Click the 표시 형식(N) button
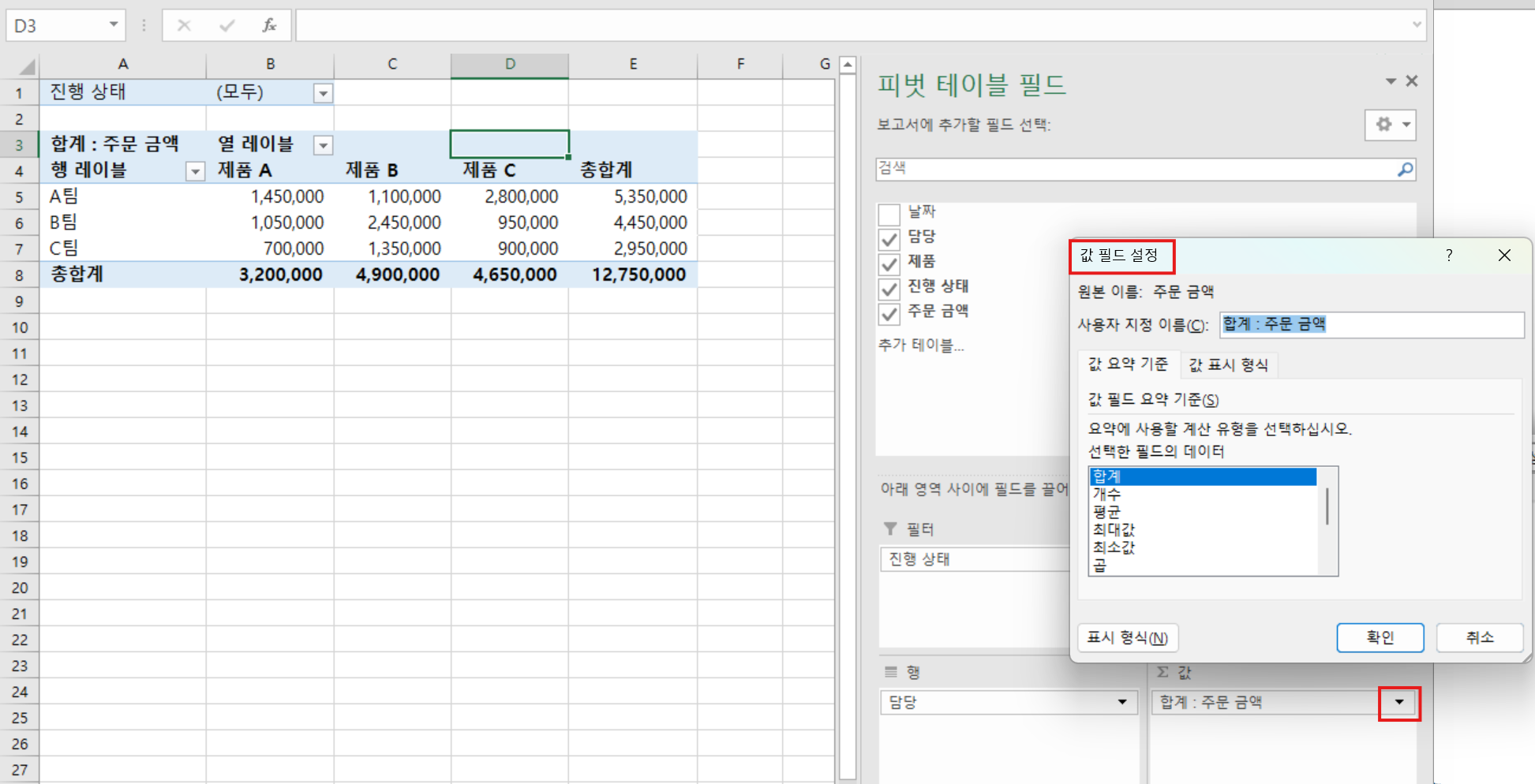Image resolution: width=1535 pixels, height=784 pixels. pyautogui.click(x=1127, y=637)
